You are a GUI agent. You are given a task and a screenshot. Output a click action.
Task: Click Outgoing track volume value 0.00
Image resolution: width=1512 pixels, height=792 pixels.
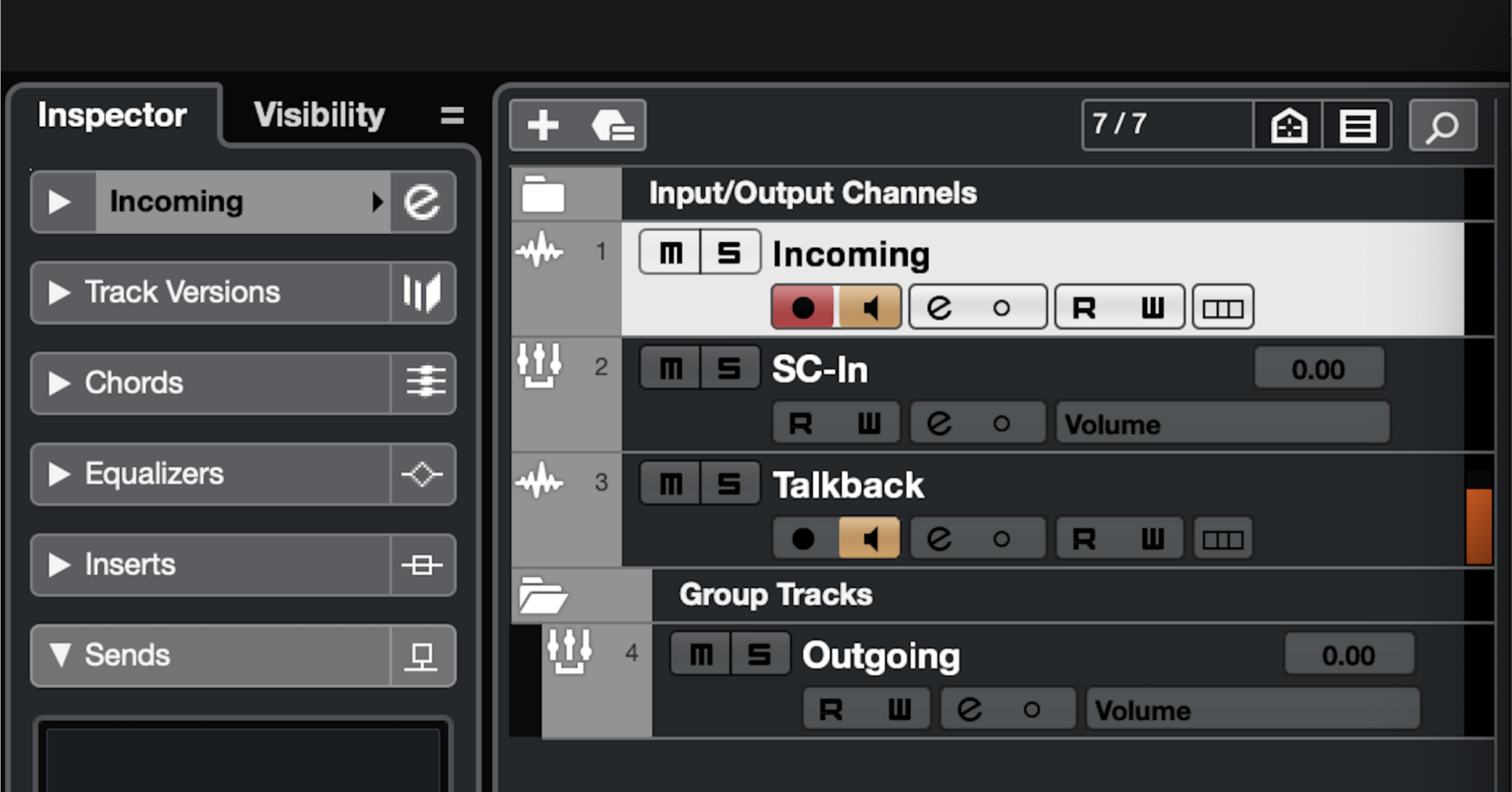pyautogui.click(x=1349, y=655)
